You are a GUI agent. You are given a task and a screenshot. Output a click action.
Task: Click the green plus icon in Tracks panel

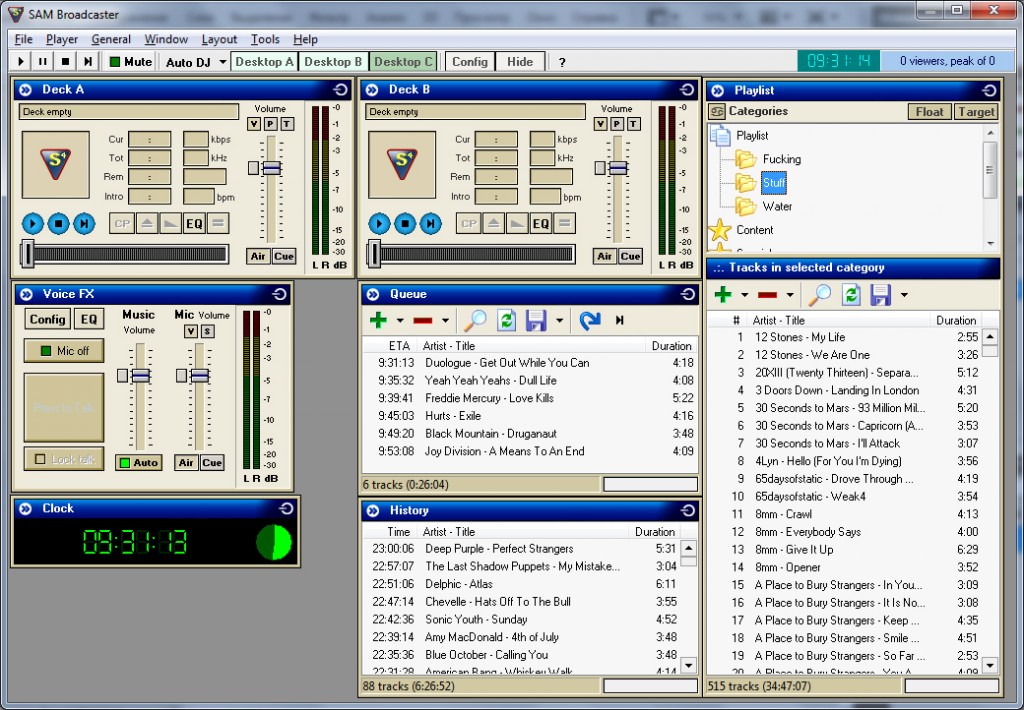coord(723,295)
